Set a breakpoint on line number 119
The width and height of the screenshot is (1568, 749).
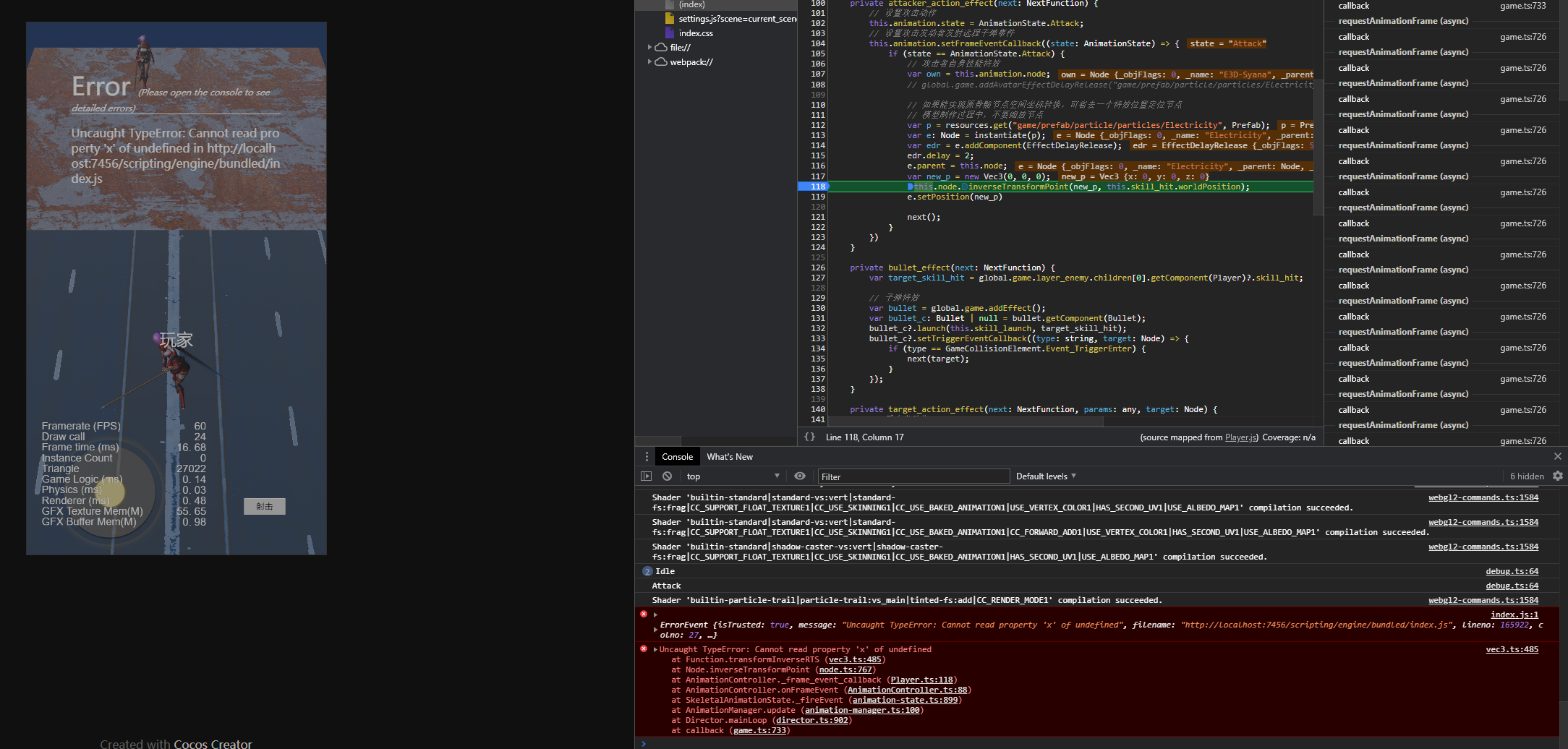818,197
